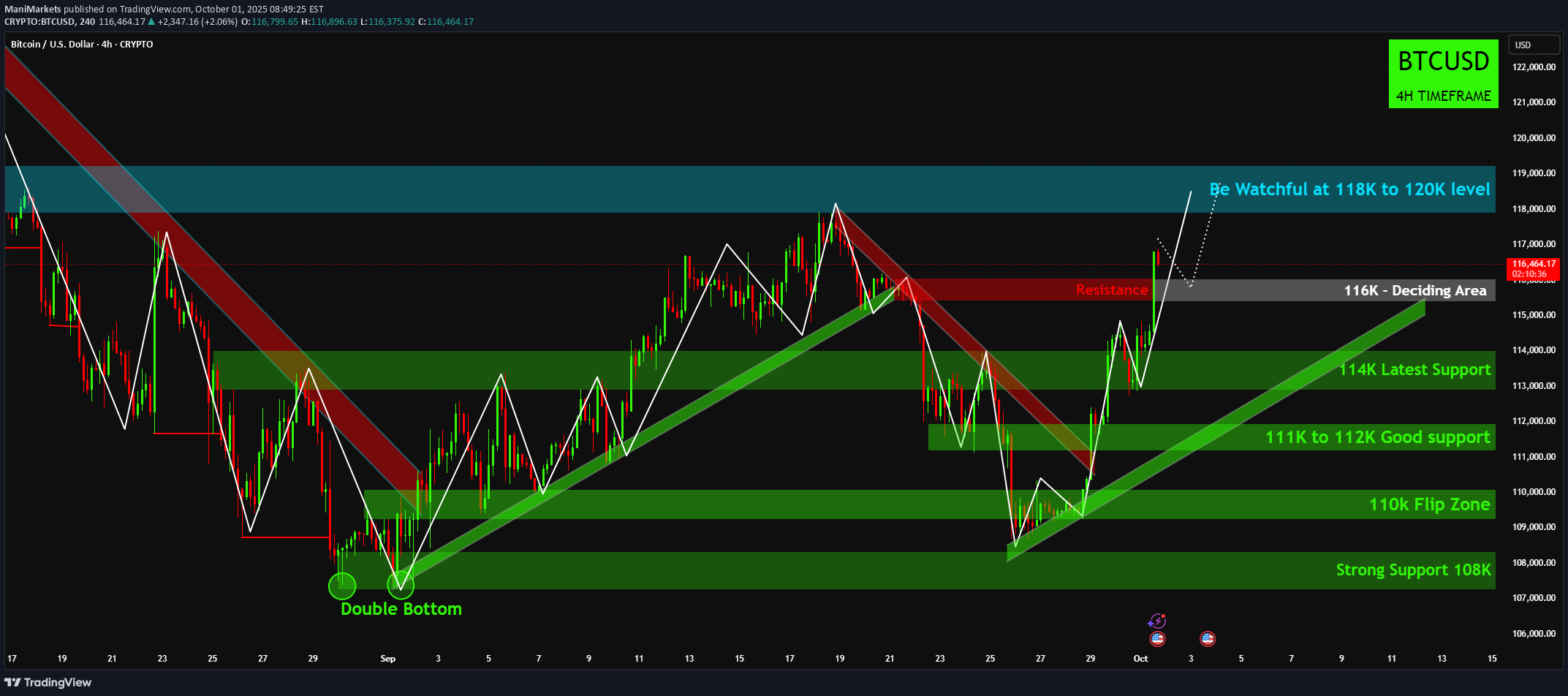Click the TradingView logo

pyautogui.click(x=48, y=682)
